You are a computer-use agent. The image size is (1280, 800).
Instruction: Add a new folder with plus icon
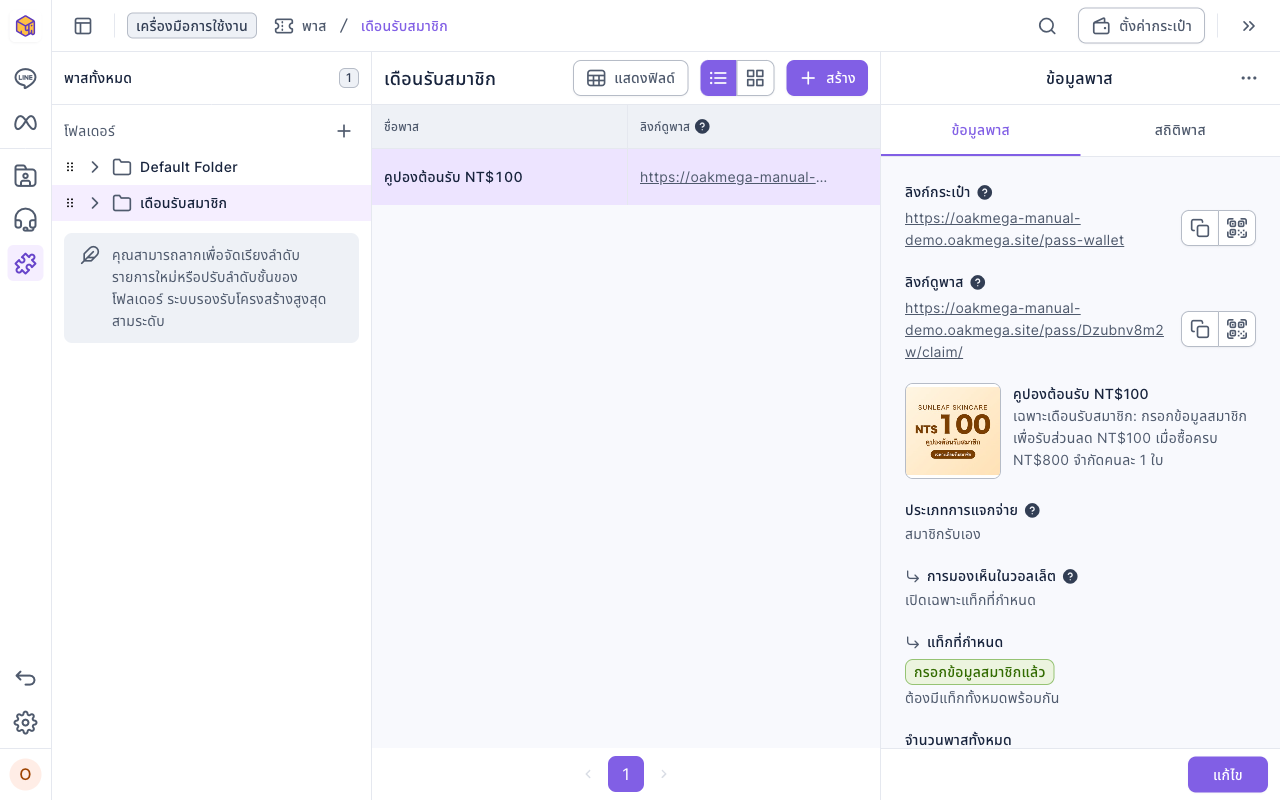tap(344, 131)
